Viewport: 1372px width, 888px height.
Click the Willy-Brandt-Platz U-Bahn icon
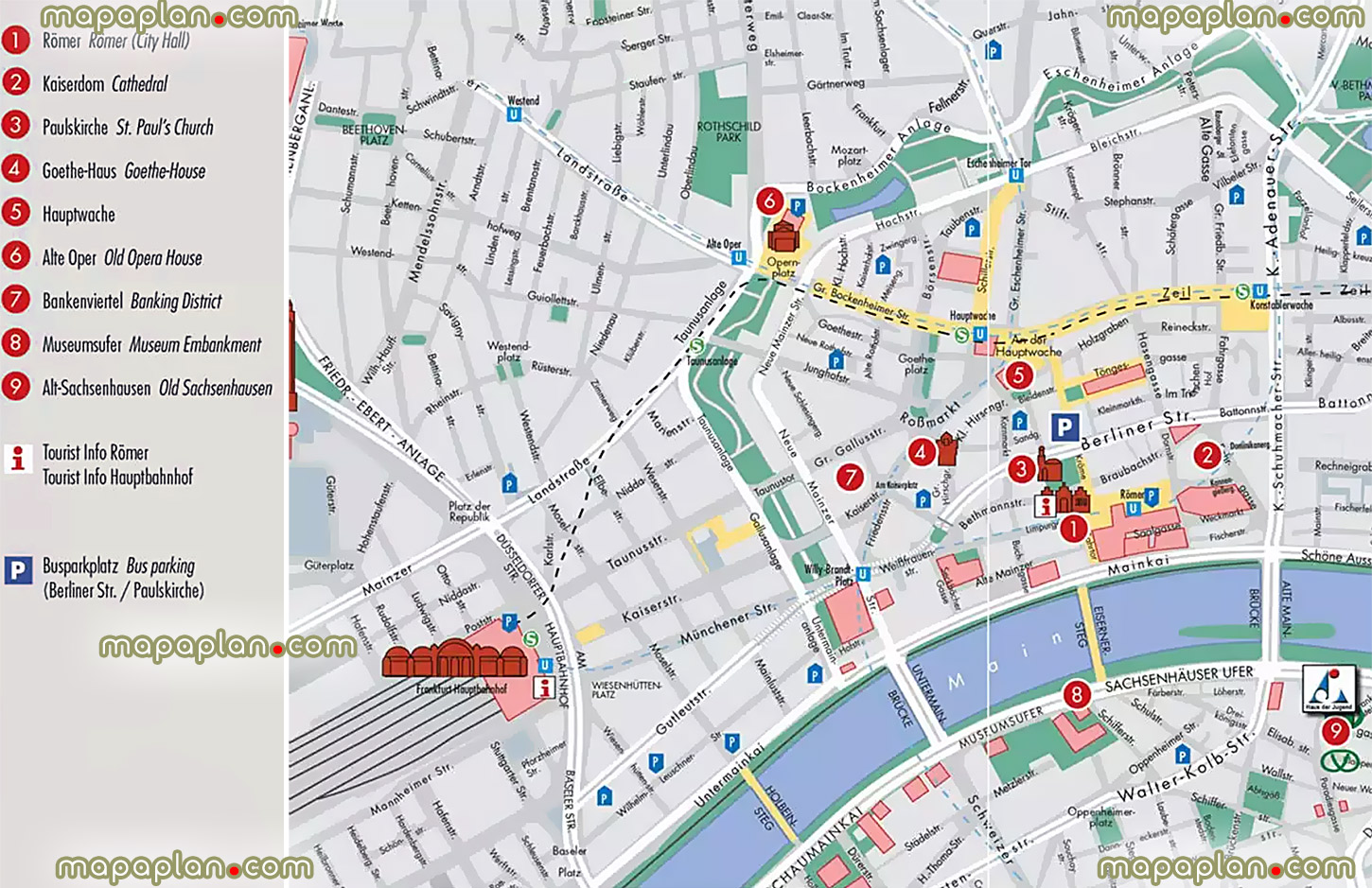pos(862,574)
